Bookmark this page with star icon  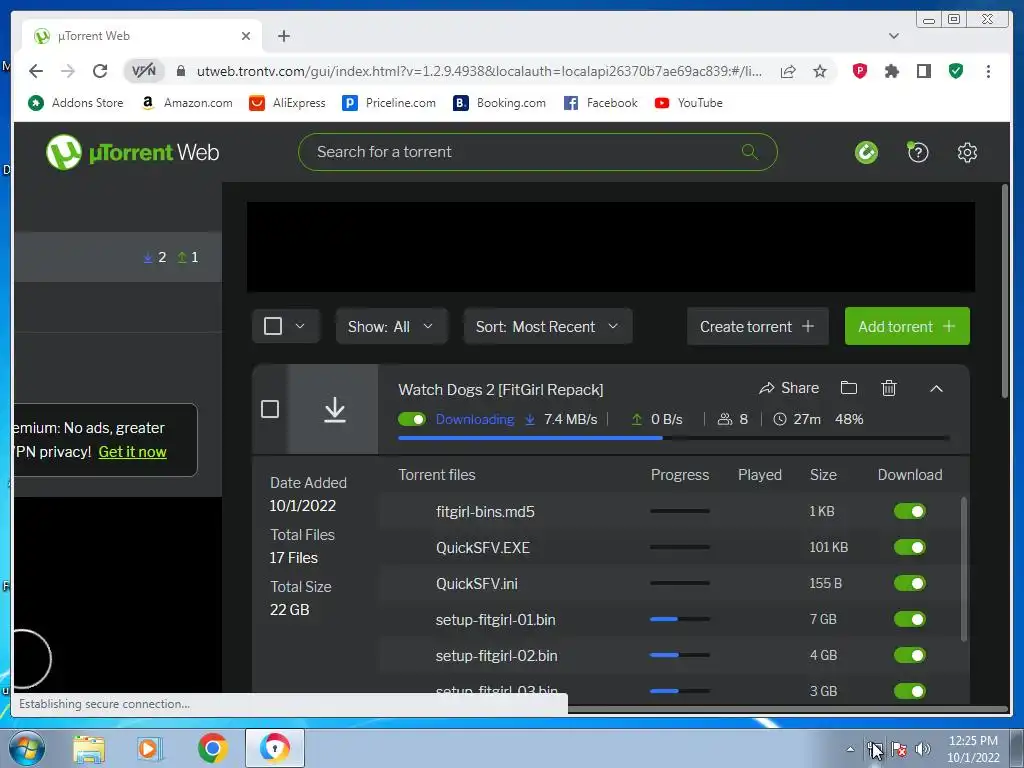click(x=820, y=71)
